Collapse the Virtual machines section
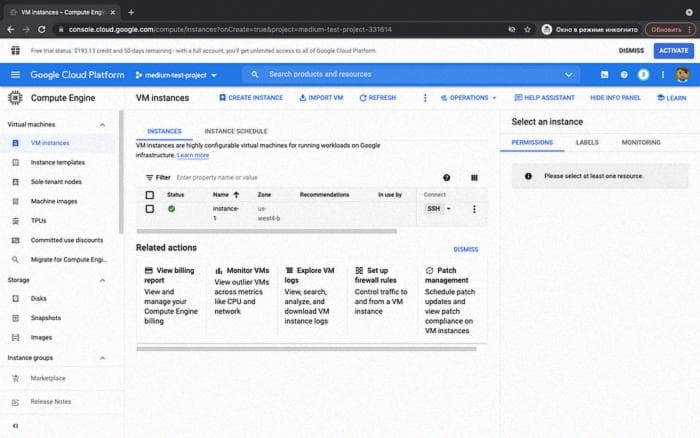Screen dimensions: 700x438 click(102, 125)
